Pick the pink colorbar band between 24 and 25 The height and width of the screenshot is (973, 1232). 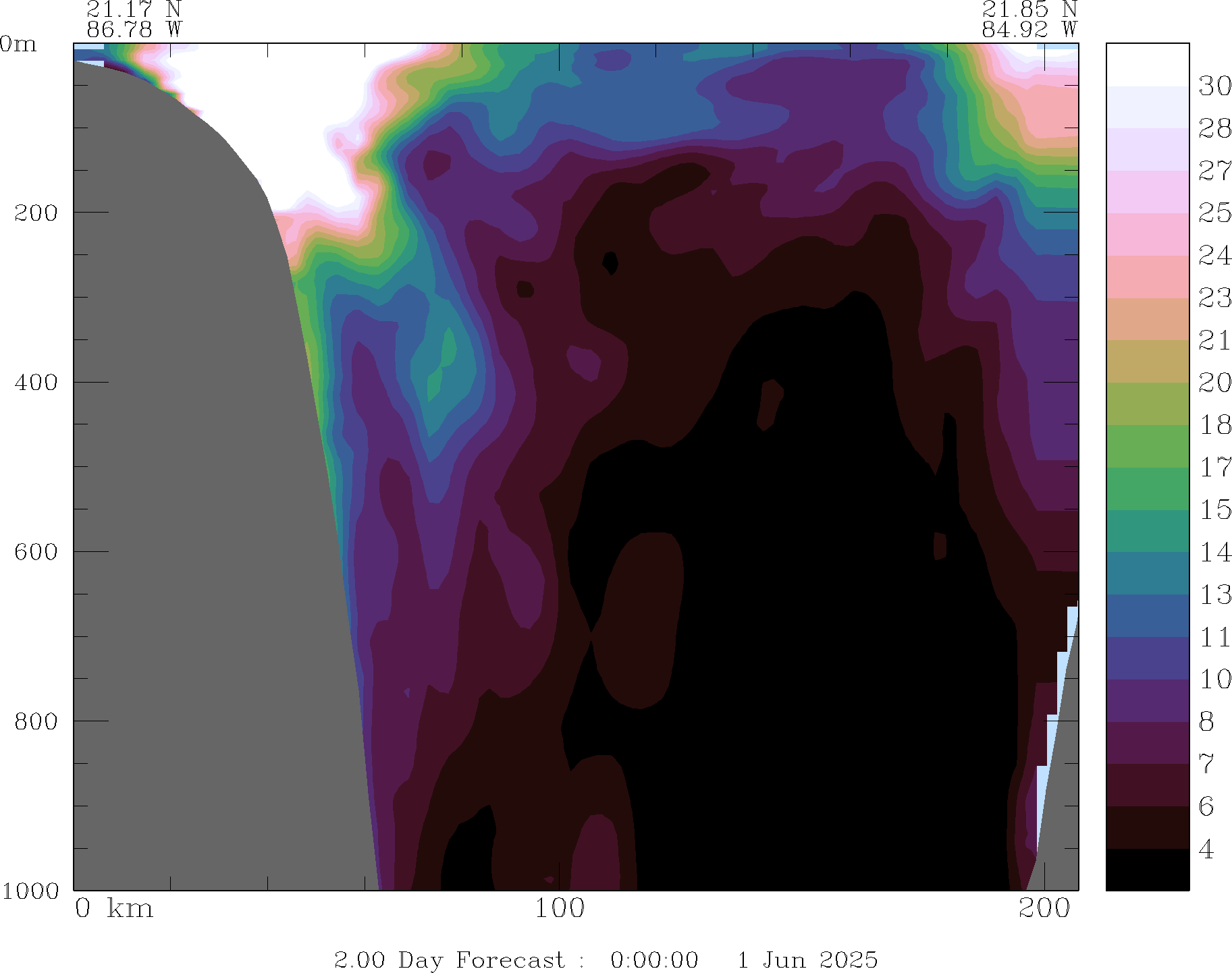1147,234
